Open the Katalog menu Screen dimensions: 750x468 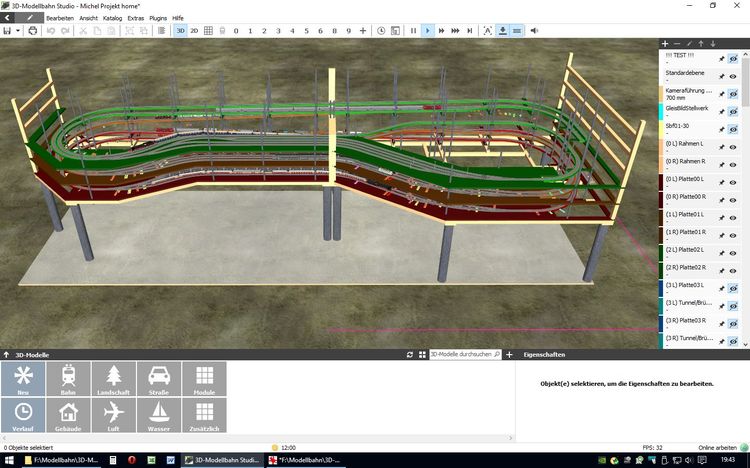click(112, 18)
